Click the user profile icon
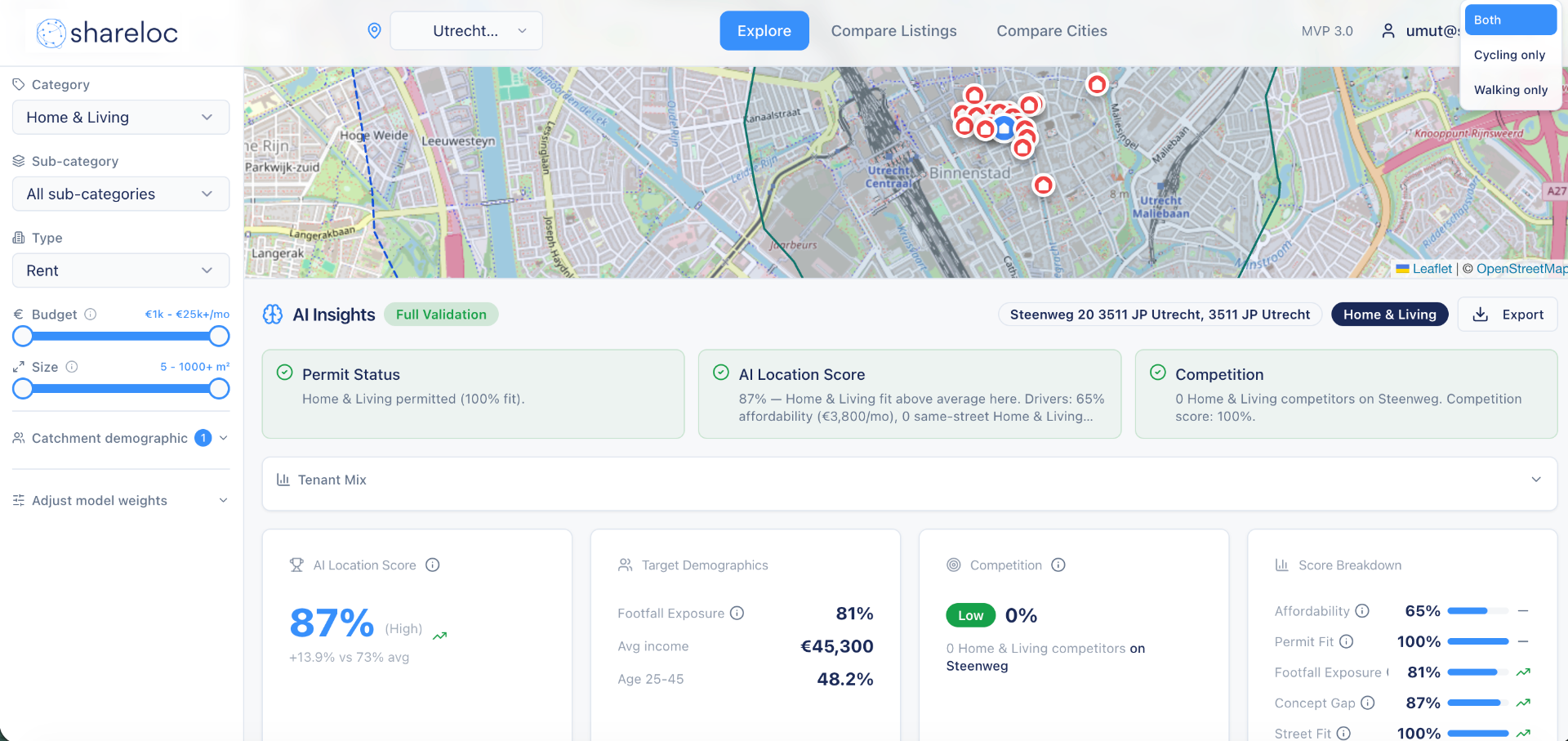The width and height of the screenshot is (1568, 741). (x=1388, y=31)
